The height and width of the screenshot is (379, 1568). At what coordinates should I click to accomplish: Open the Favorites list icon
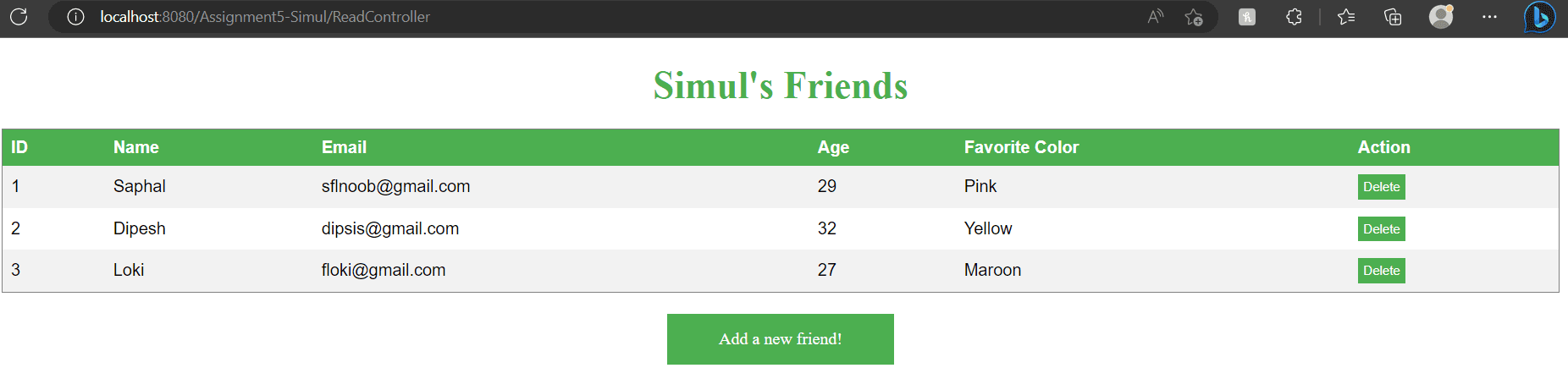tap(1346, 17)
